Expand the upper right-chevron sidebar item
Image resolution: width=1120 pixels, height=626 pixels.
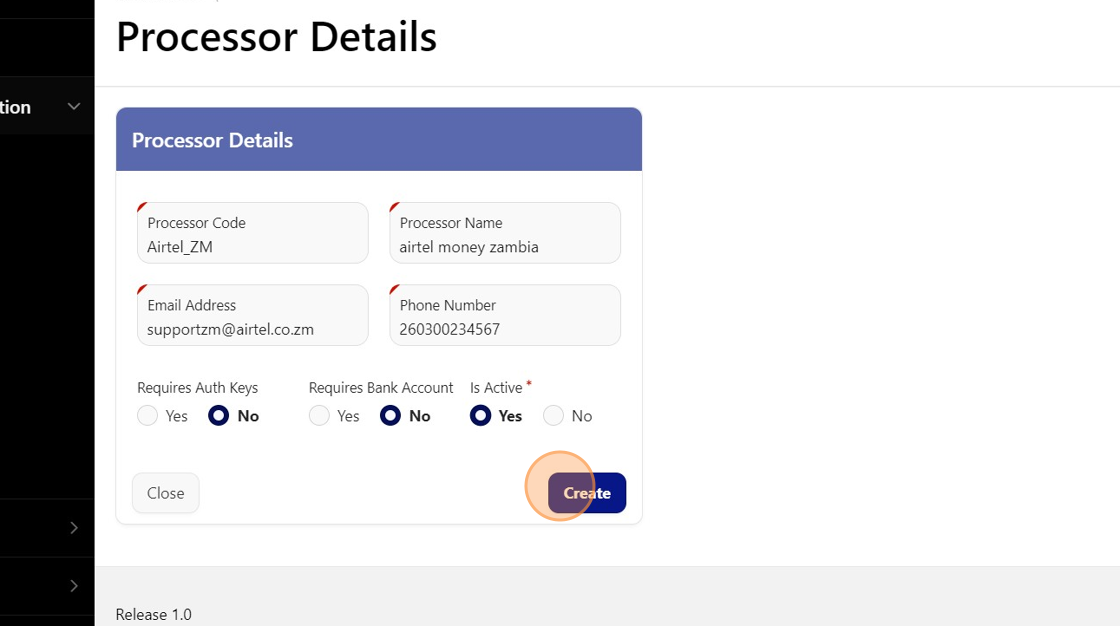(x=73, y=528)
